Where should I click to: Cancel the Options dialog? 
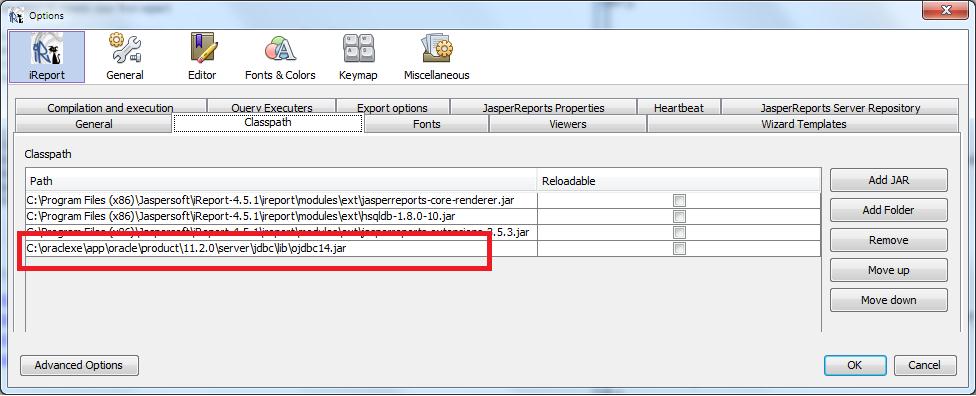pyautogui.click(x=924, y=365)
